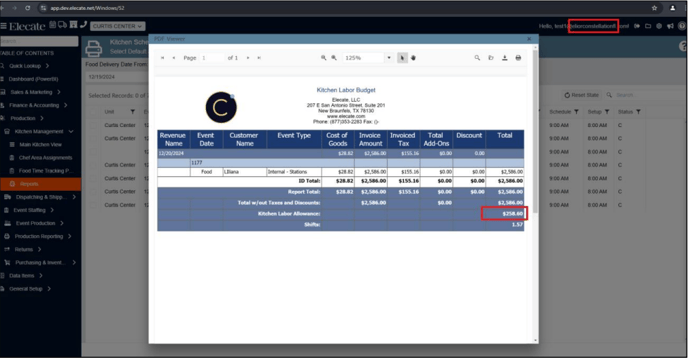The width and height of the screenshot is (688, 360).
Task: Go to previous page in PDF Viewer
Action: pos(174,58)
